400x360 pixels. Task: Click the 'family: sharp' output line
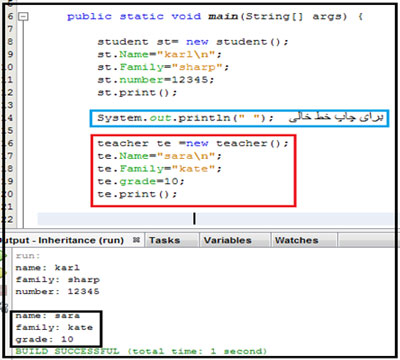pos(57,280)
